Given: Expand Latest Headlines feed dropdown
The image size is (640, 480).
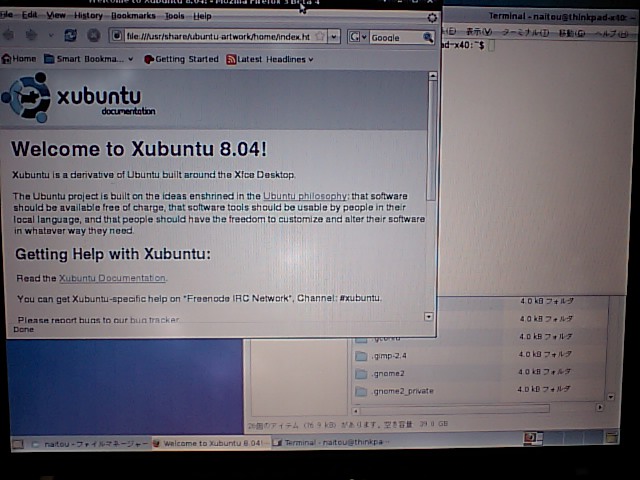Looking at the screenshot, I should point(270,60).
